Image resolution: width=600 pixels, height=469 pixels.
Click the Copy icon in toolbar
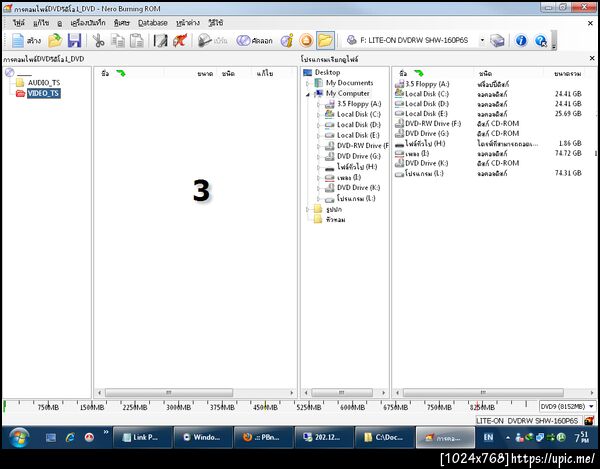tap(117, 40)
